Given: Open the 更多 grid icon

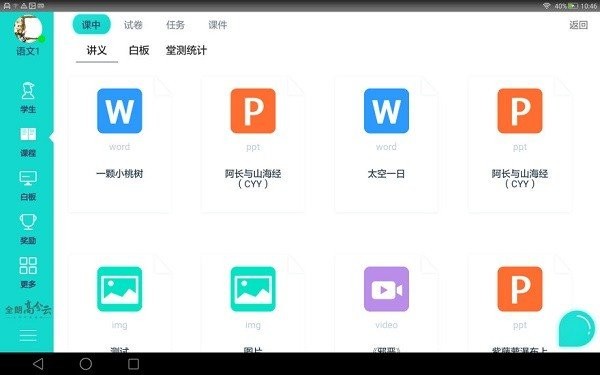Looking at the screenshot, I should pos(28,266).
